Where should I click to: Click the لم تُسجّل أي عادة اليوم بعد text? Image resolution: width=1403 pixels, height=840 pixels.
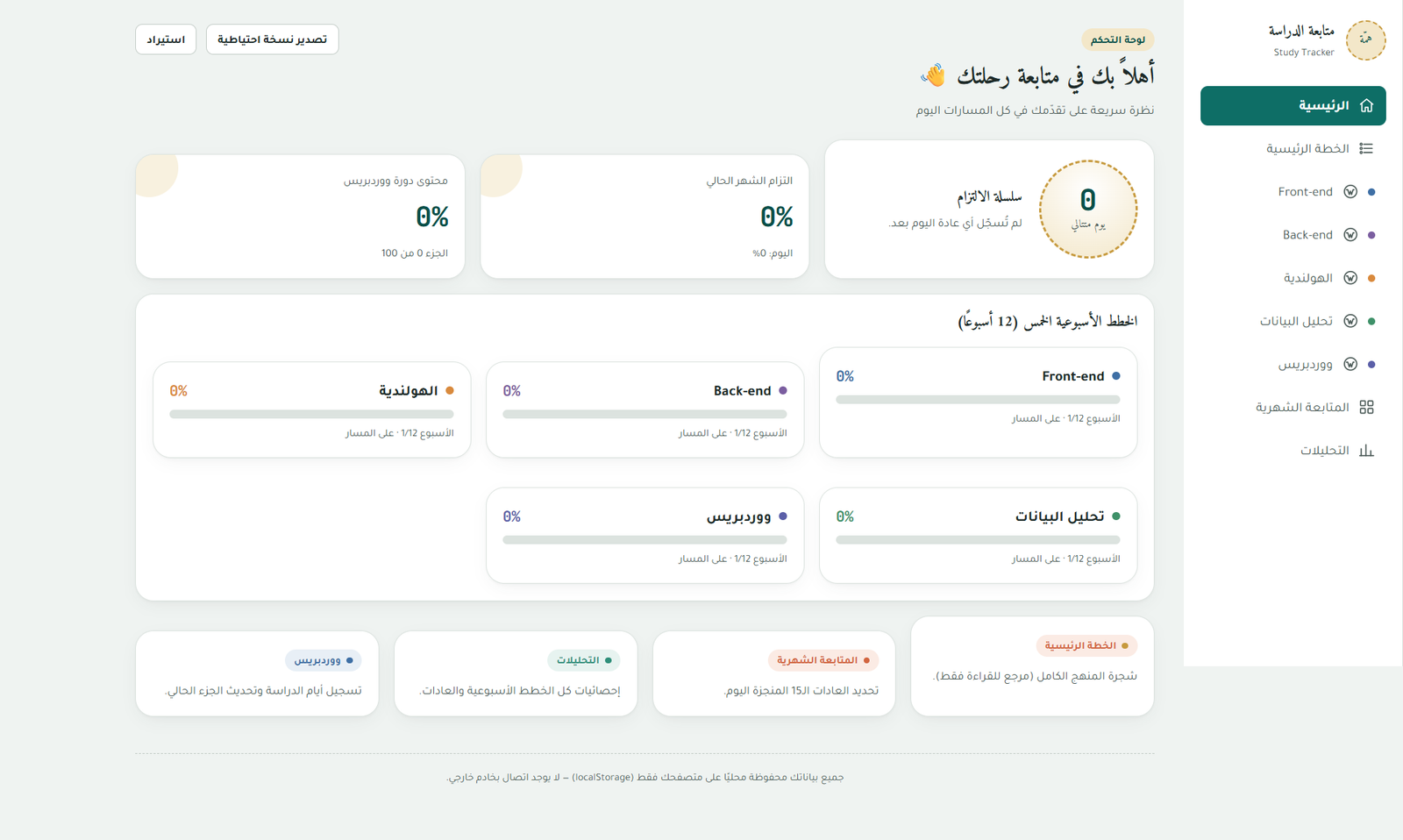pyautogui.click(x=955, y=224)
